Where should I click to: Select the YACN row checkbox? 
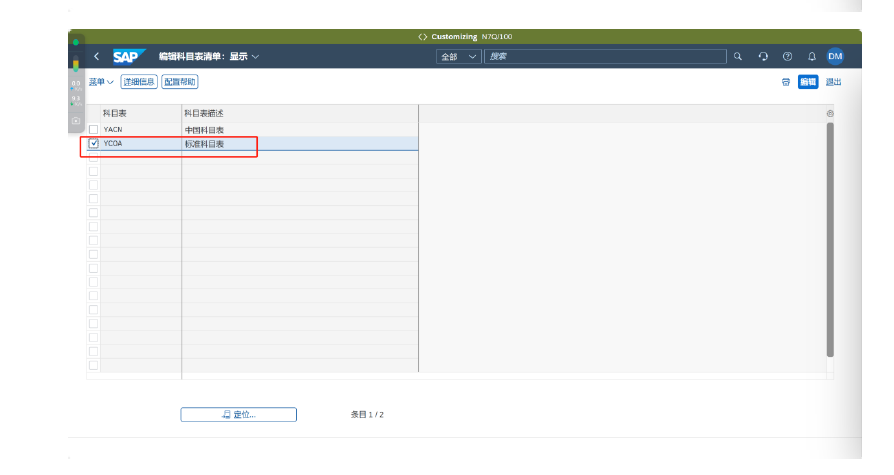94,130
